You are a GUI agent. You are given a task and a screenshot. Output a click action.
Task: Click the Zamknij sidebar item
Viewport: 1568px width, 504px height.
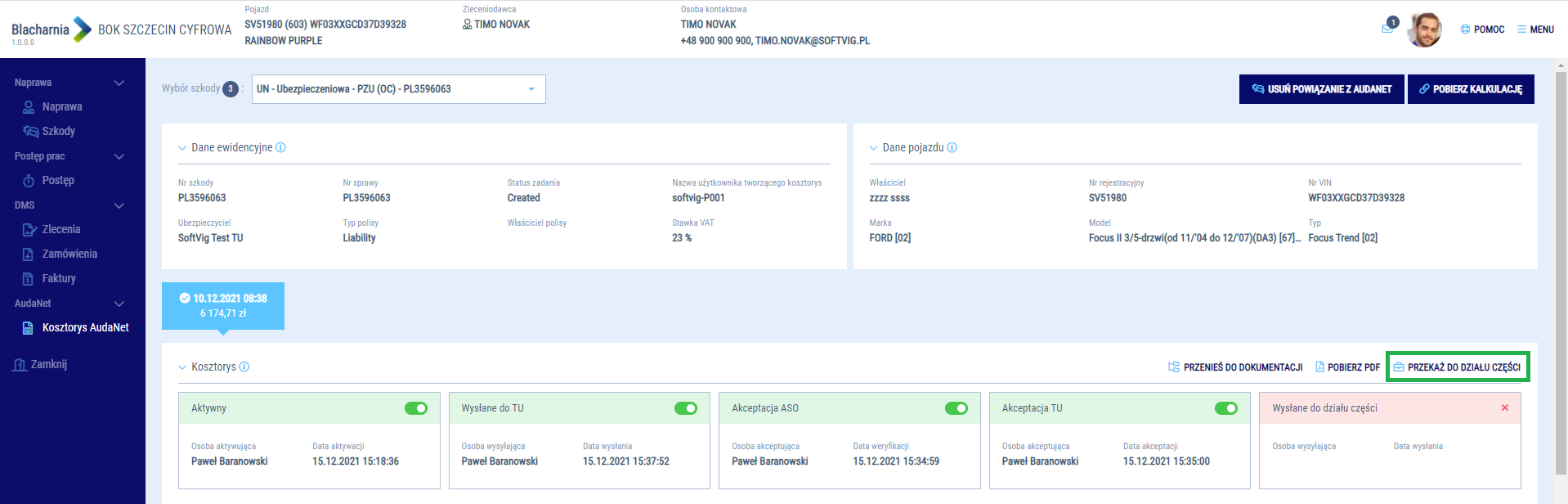point(48,365)
